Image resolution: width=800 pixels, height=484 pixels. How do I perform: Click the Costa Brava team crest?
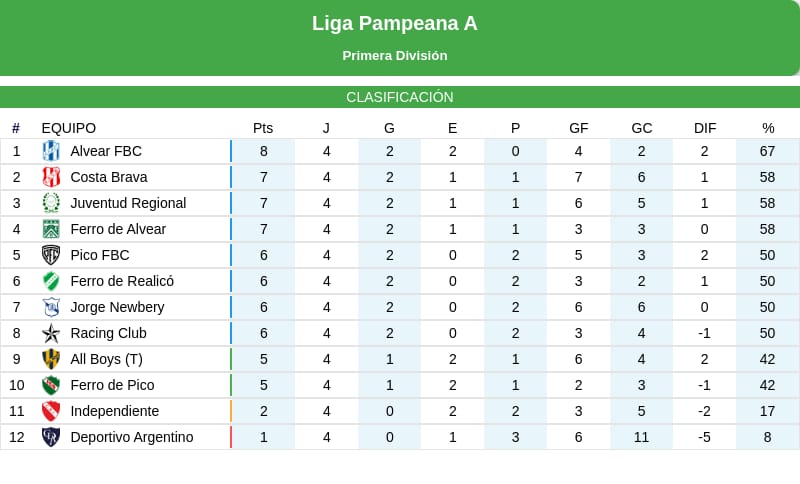pos(51,177)
